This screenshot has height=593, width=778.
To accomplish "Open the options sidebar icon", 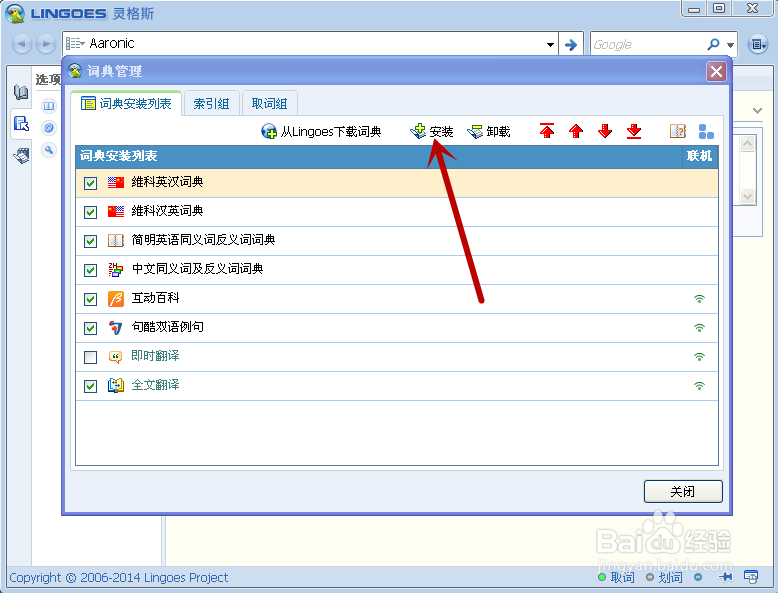I will (x=21, y=123).
